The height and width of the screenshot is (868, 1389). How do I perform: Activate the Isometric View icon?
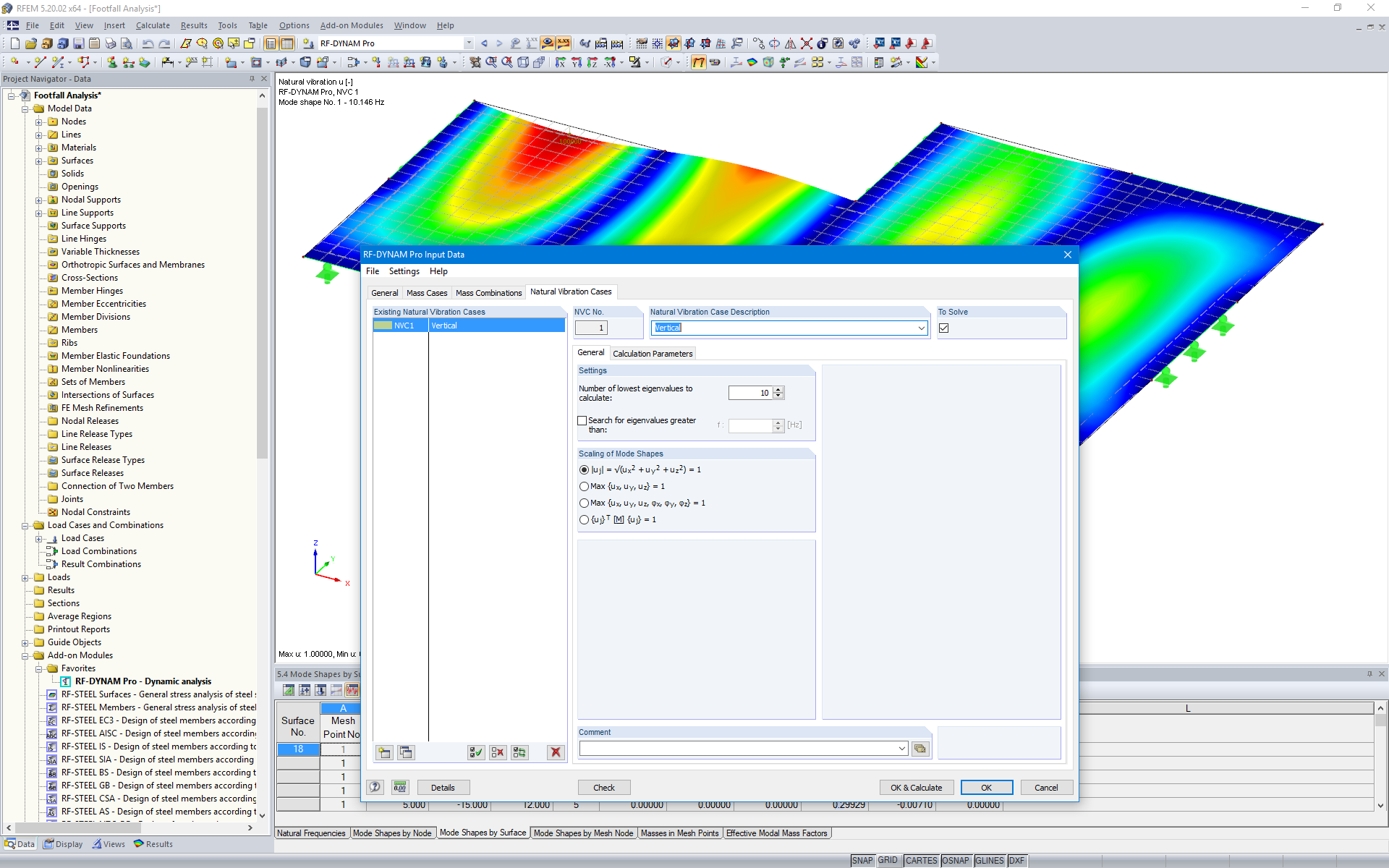pos(524,61)
